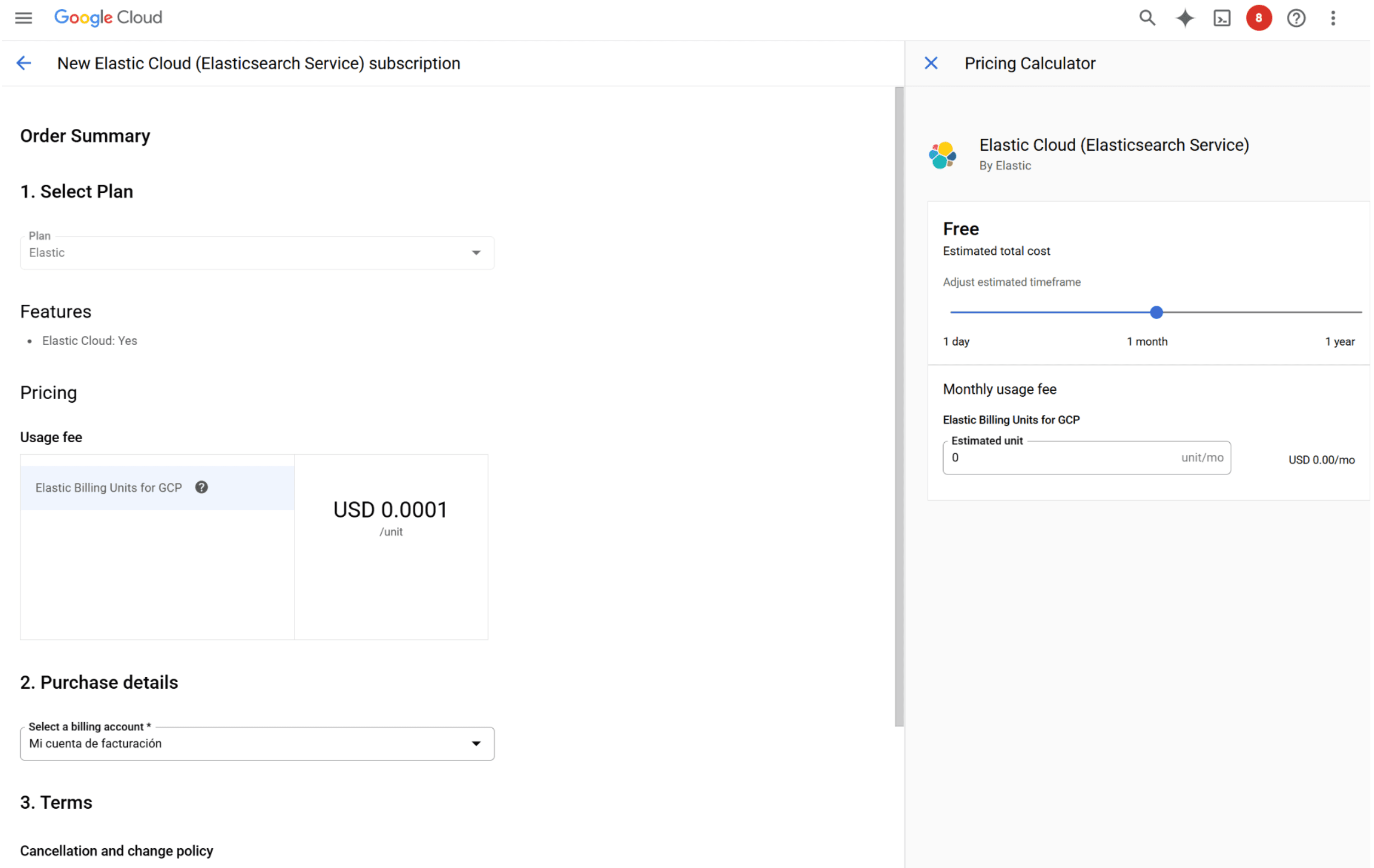
Task: Go back using the arrow near the subscription title
Action: (x=24, y=62)
